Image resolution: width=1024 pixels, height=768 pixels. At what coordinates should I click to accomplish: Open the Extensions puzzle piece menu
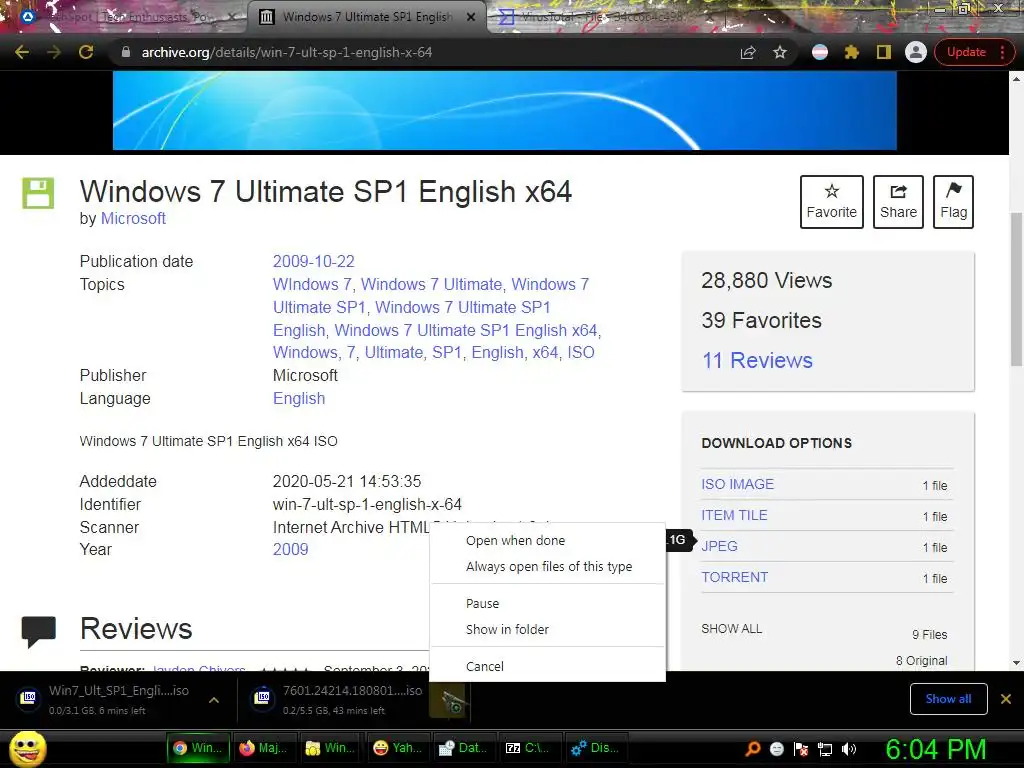852,52
